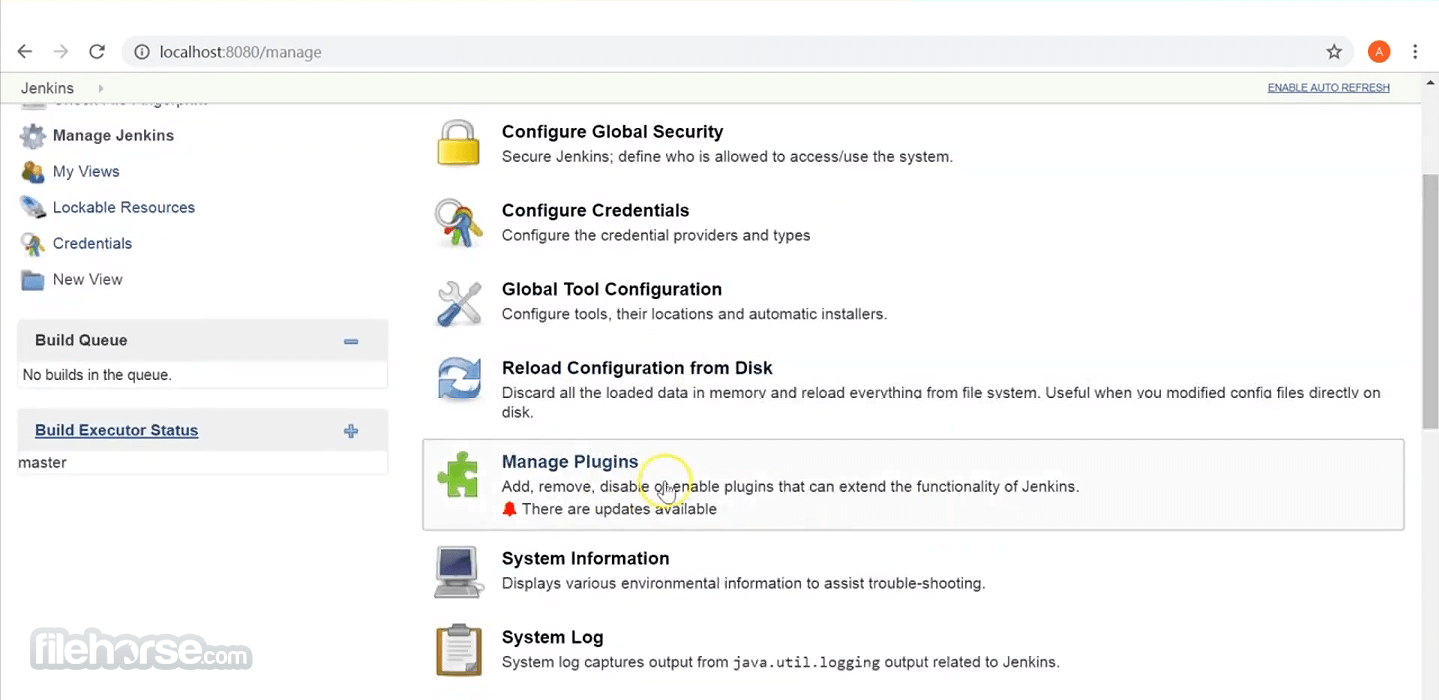
Task: Click the master executor entry
Action: point(43,463)
